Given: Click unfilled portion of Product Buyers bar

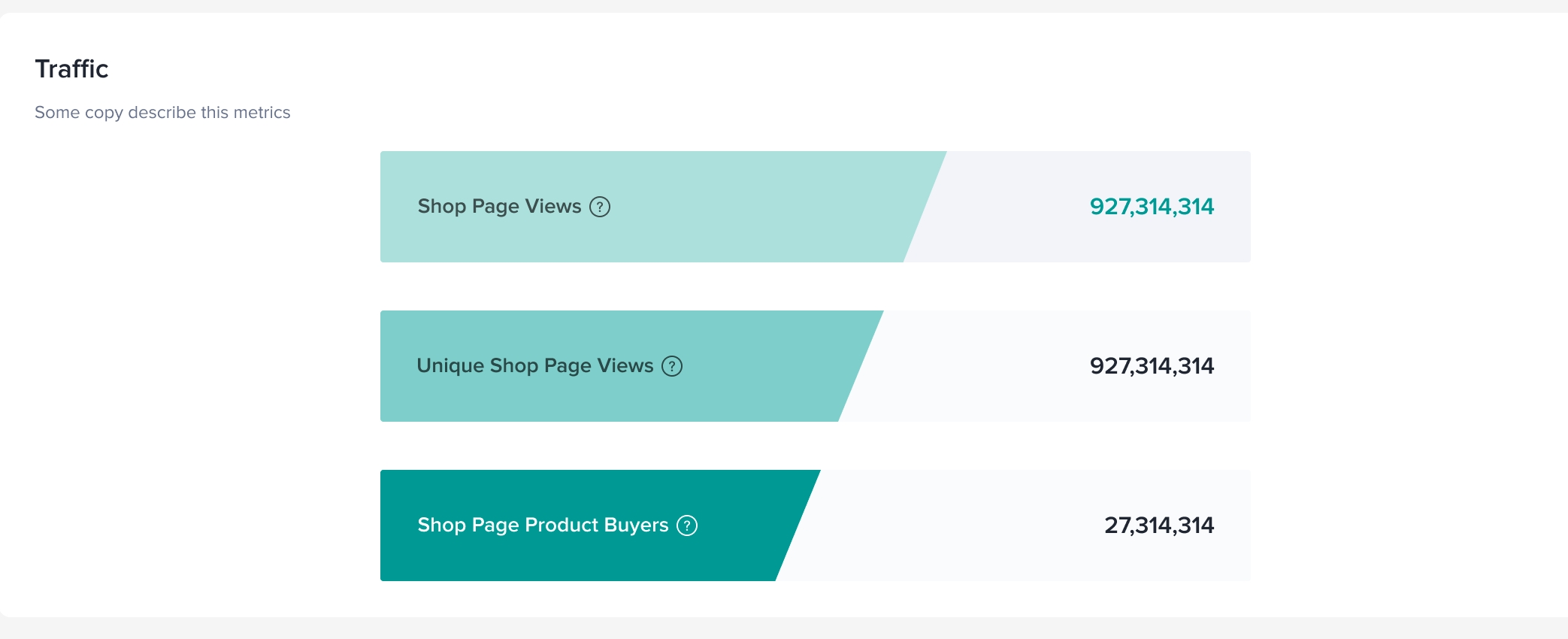Looking at the screenshot, I should tap(940, 525).
